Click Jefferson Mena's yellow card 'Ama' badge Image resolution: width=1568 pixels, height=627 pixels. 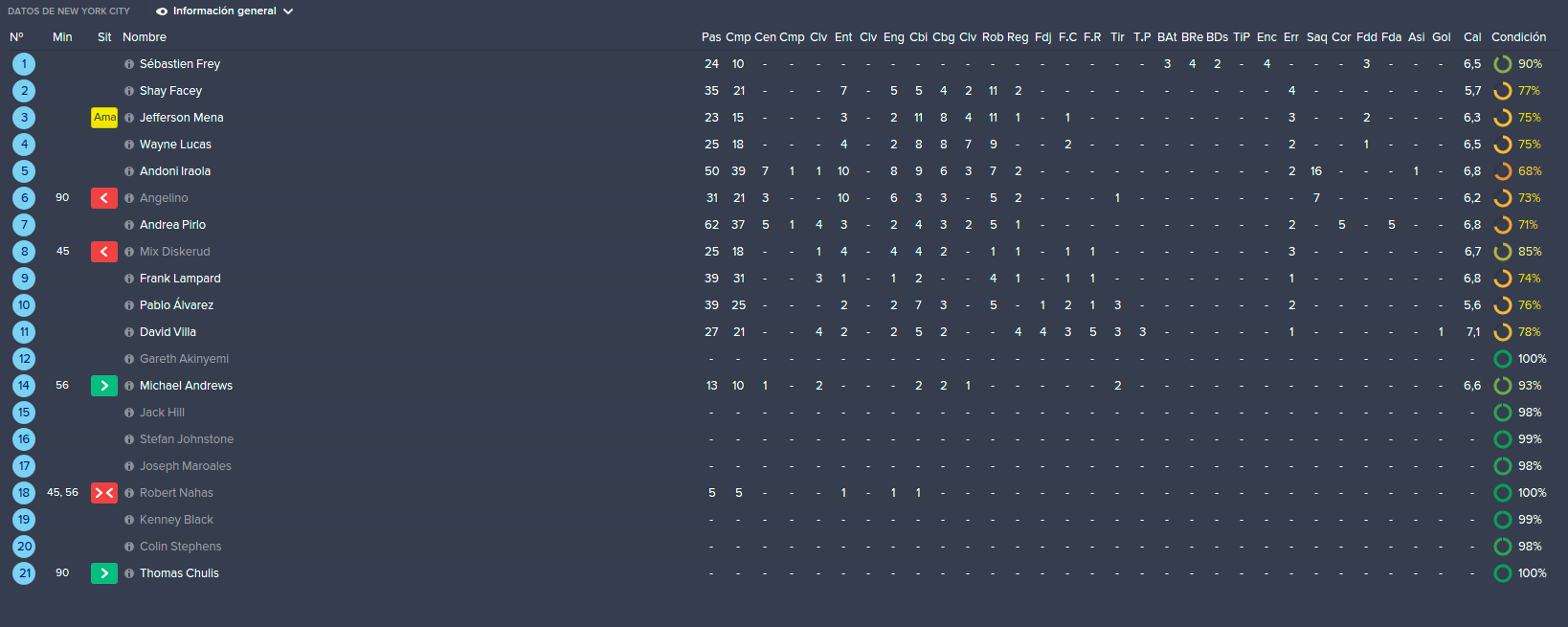click(104, 118)
